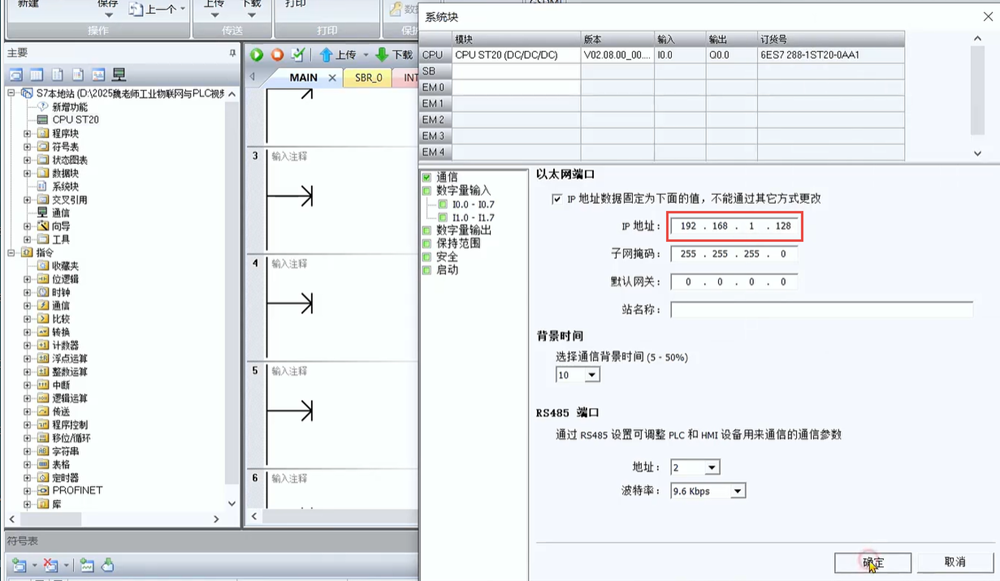Click the compile checkmark icon
Viewport: 1000px width, 581px height.
click(x=297, y=55)
